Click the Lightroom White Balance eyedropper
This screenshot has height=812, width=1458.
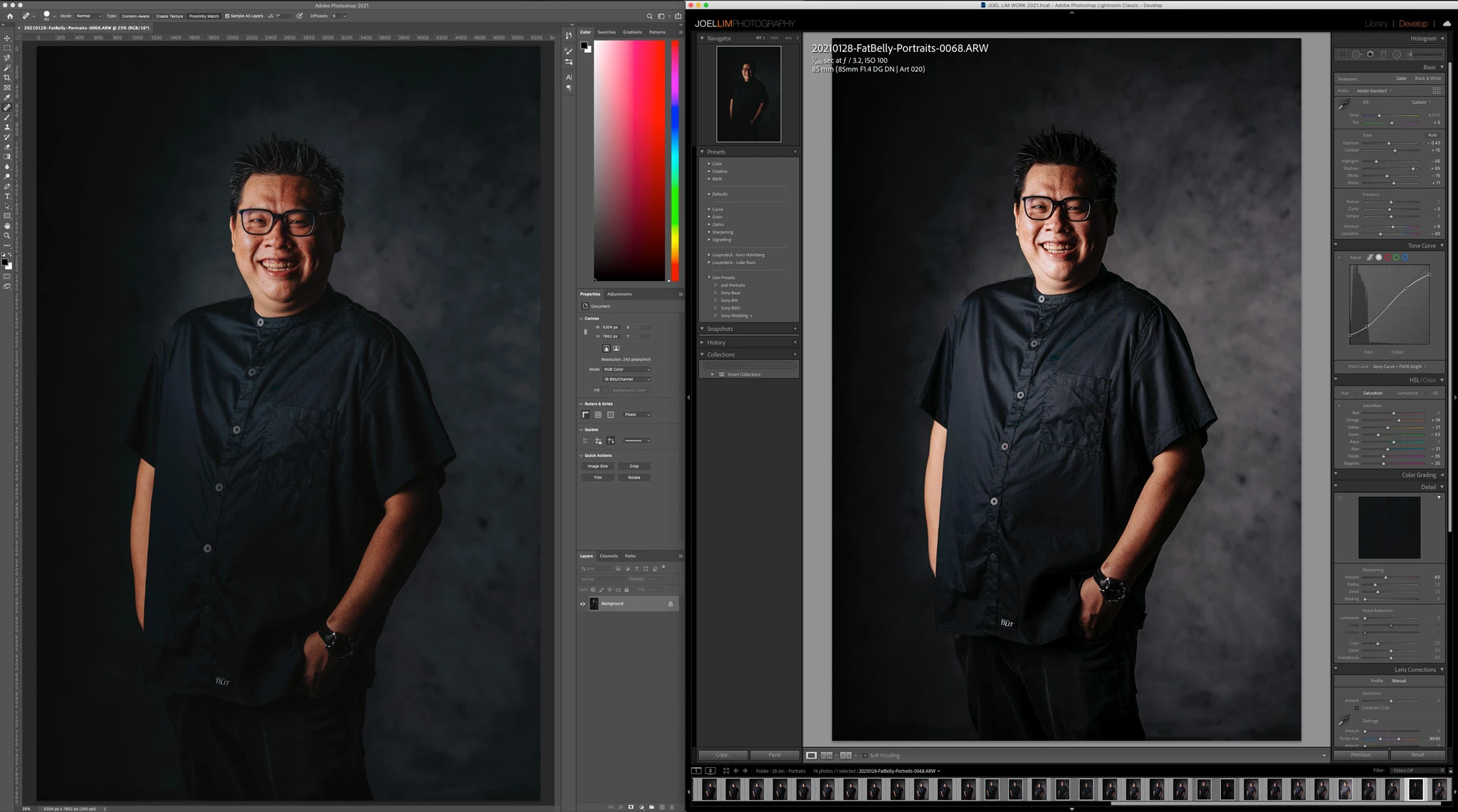(1343, 105)
